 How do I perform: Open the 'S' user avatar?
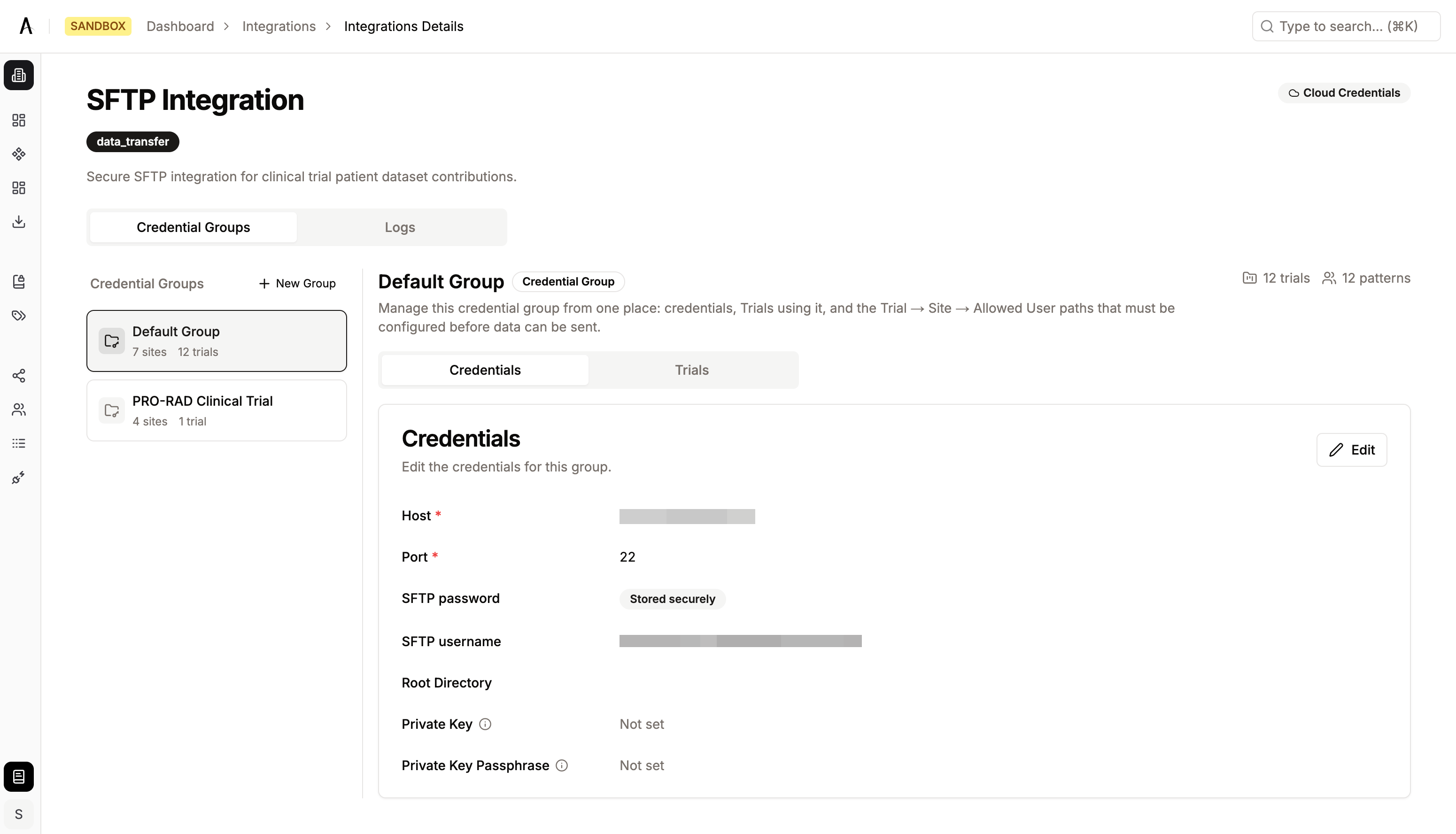(19, 814)
